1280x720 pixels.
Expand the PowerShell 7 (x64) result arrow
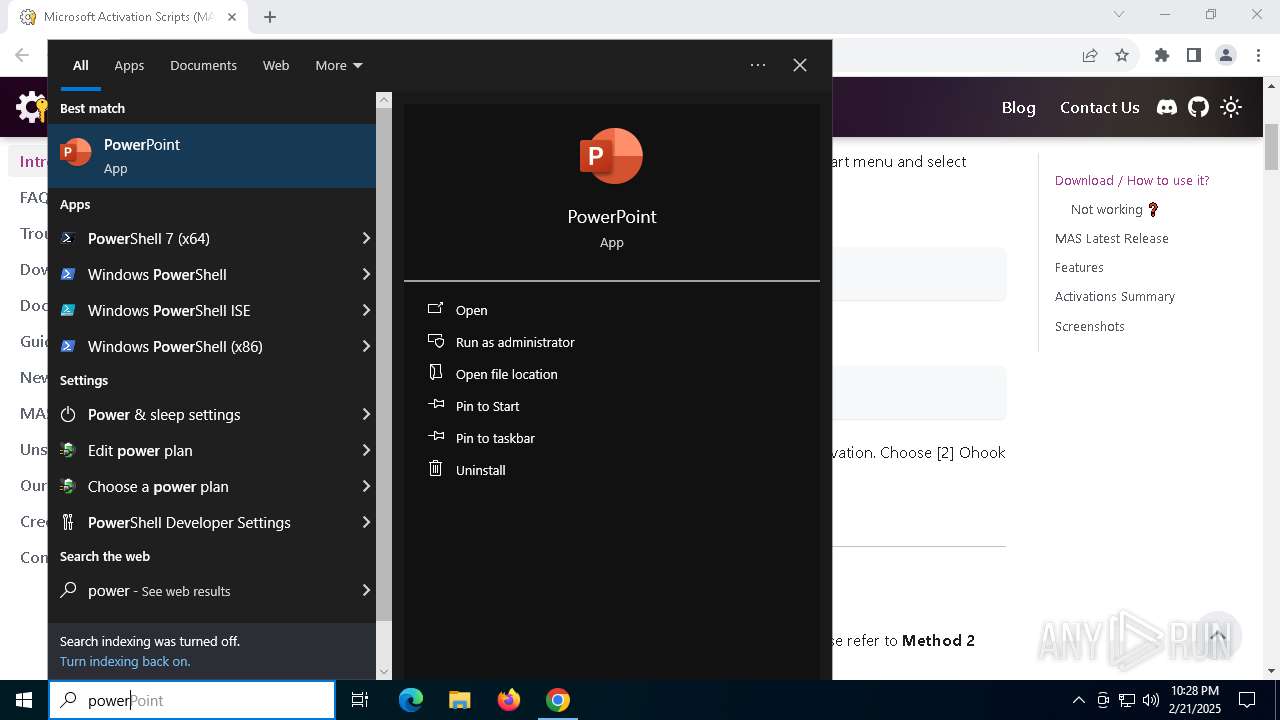[x=366, y=238]
